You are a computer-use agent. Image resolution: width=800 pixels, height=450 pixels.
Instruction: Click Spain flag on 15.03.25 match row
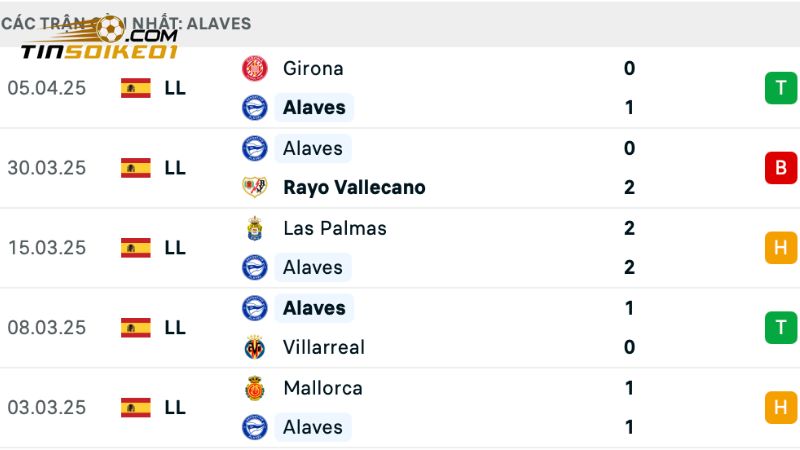(x=135, y=248)
